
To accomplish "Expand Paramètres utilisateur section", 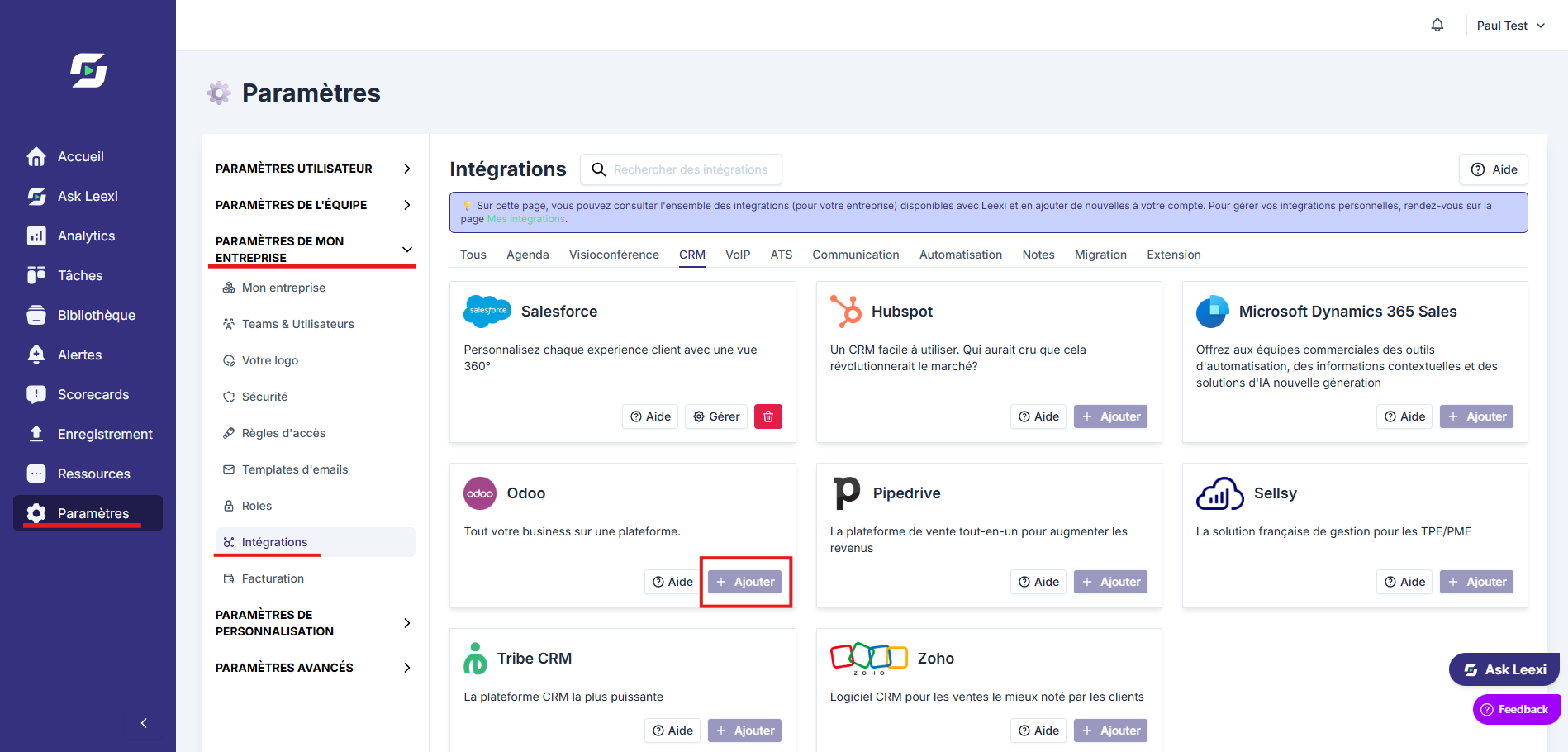I will (x=314, y=169).
